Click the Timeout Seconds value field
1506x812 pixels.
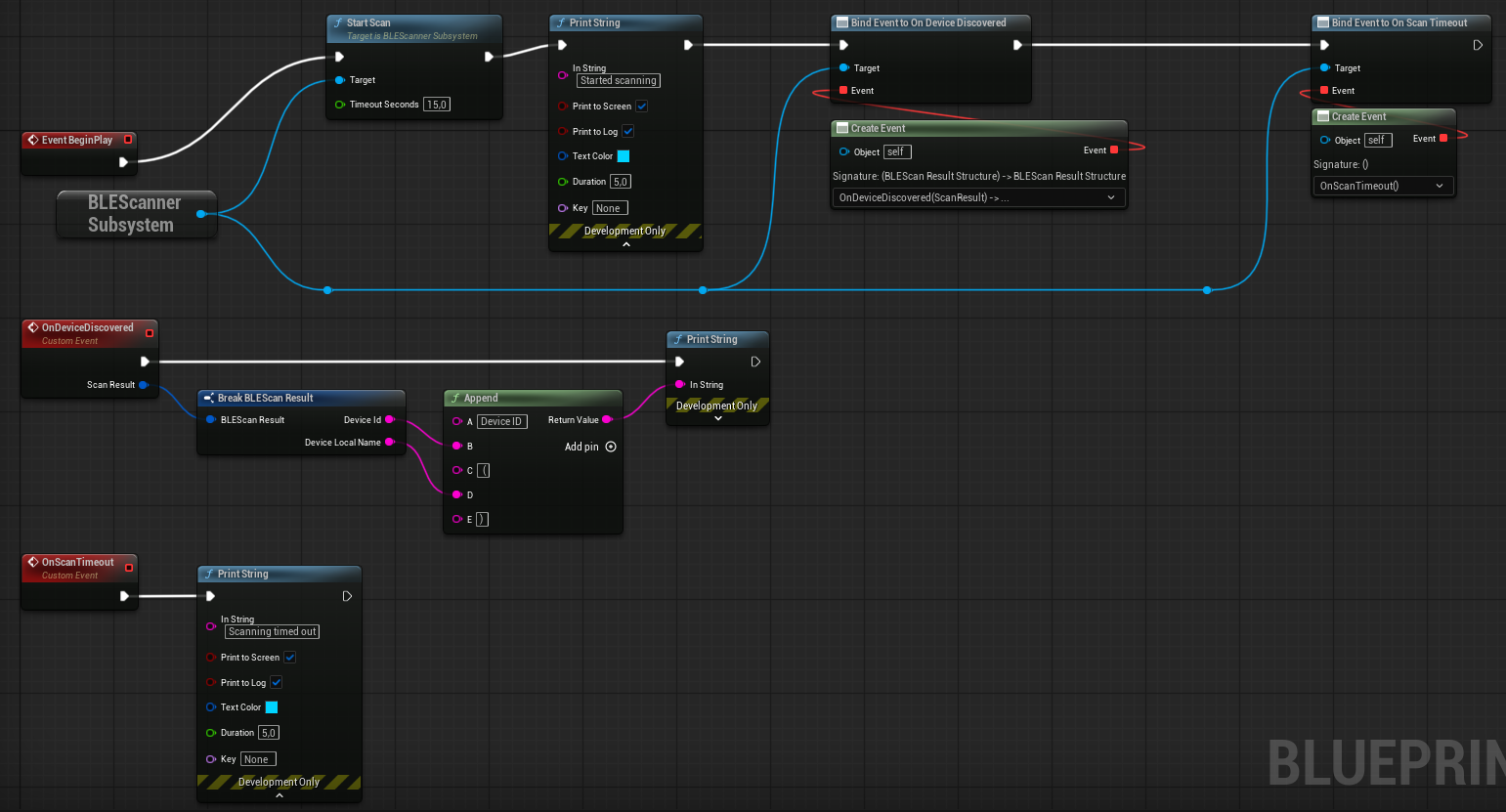pos(437,105)
